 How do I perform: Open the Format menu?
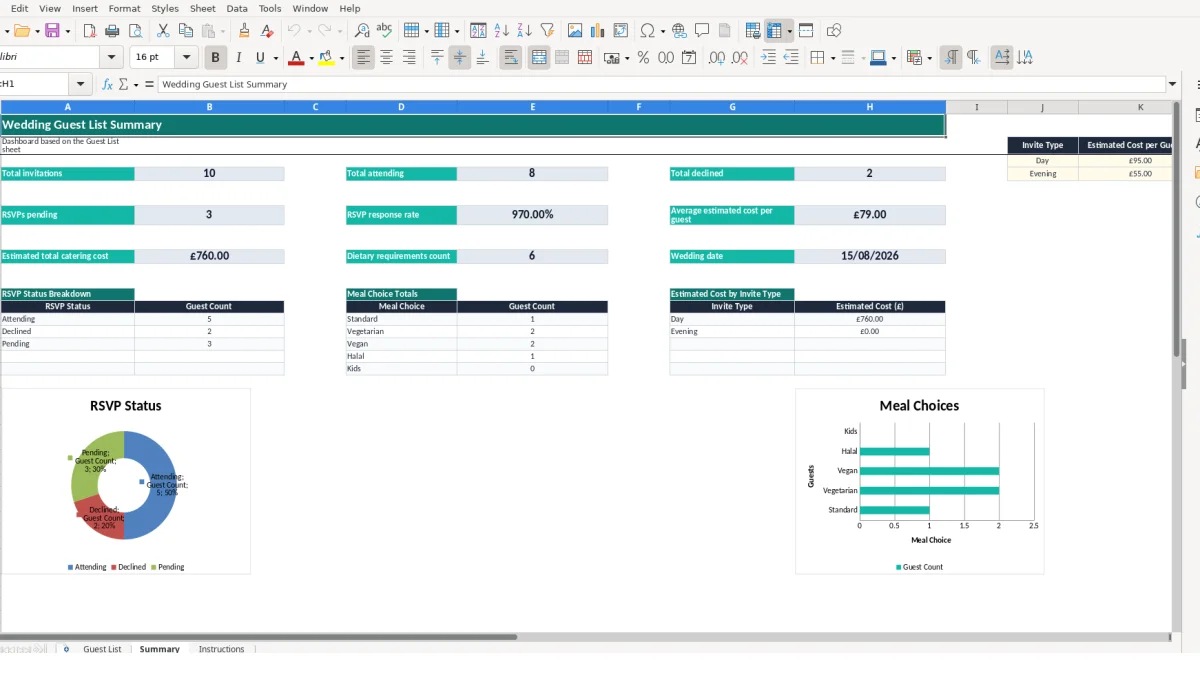point(125,8)
